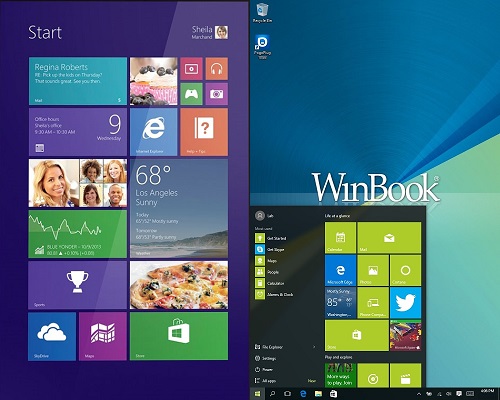Open the wide Mail tile in Start menu
The height and width of the screenshot is (400, 500).
[x=389, y=238]
